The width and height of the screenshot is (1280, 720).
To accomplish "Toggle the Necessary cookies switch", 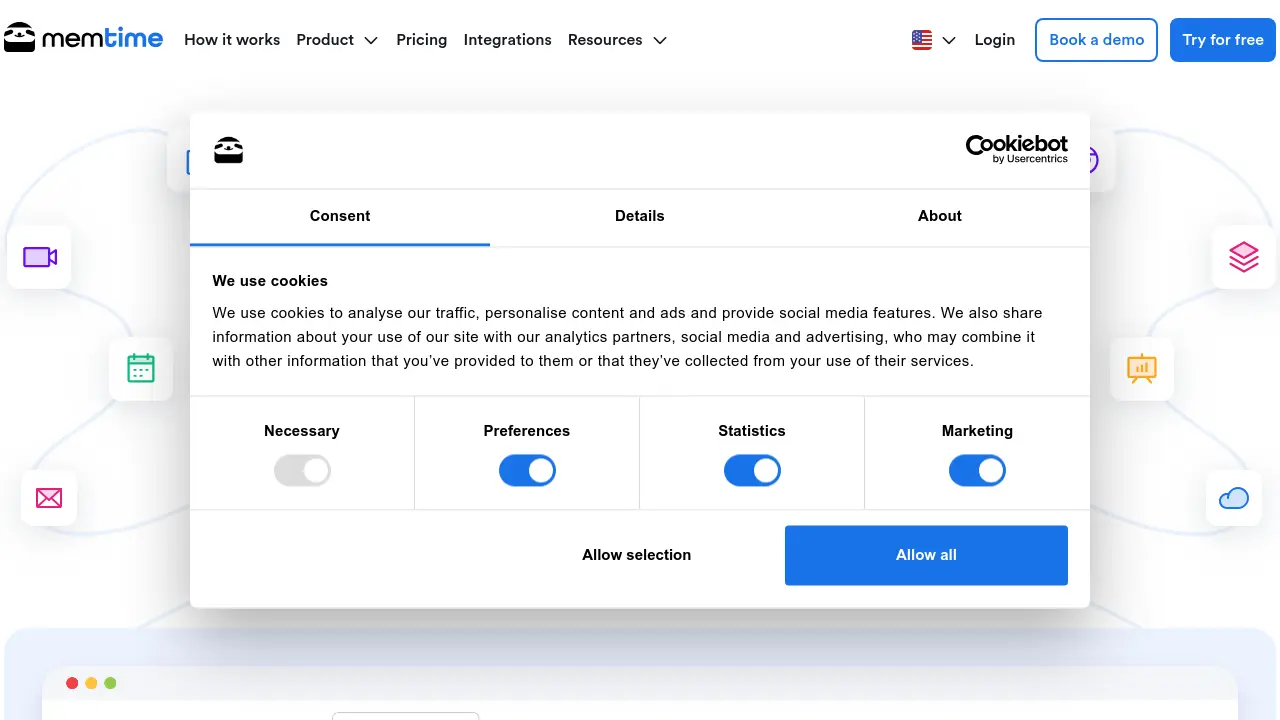I will click(302, 470).
